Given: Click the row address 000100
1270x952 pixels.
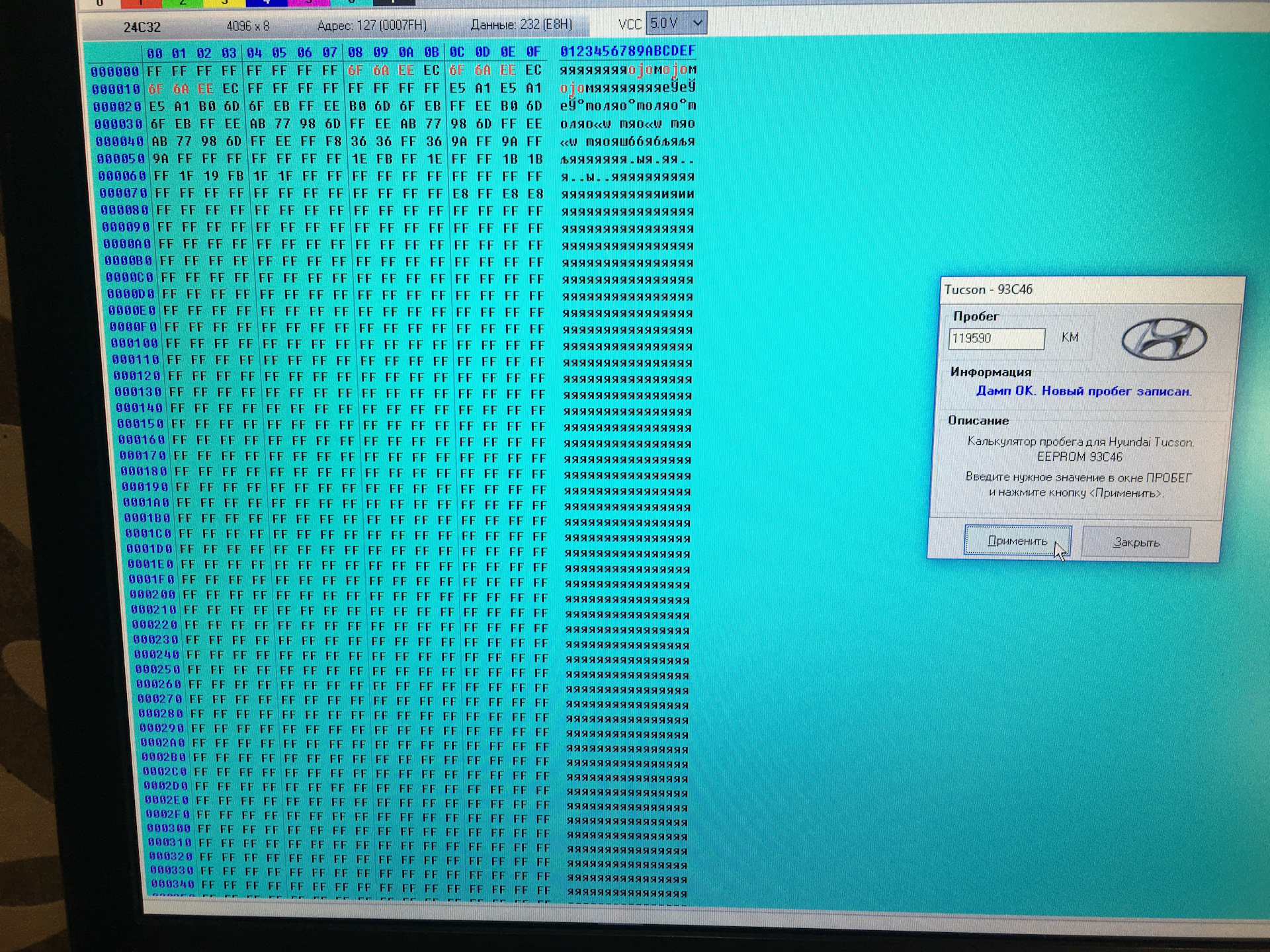Looking at the screenshot, I should pyautogui.click(x=135, y=344).
